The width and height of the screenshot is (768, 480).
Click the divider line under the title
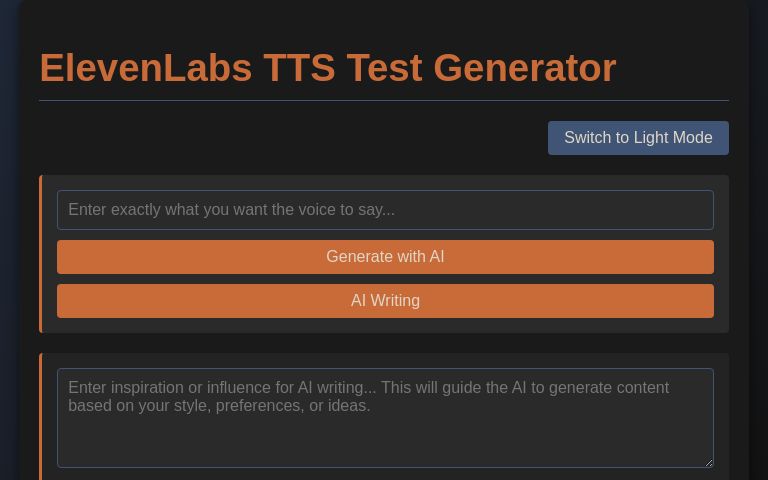tap(384, 100)
